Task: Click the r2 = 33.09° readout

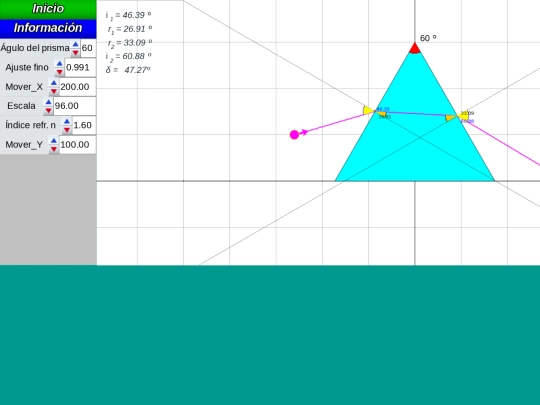Action: (130, 43)
